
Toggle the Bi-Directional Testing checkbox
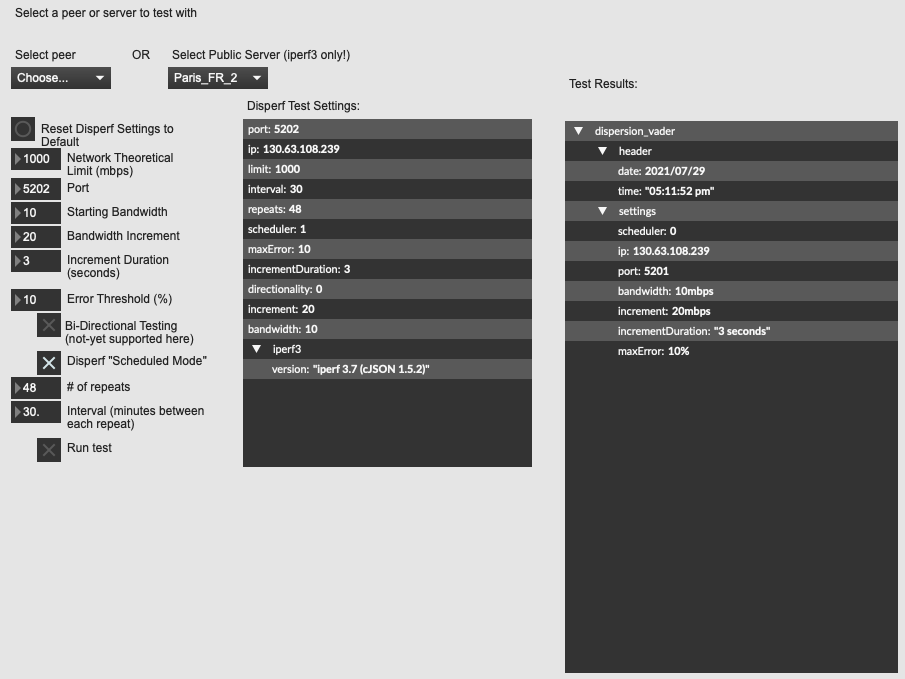click(49, 325)
